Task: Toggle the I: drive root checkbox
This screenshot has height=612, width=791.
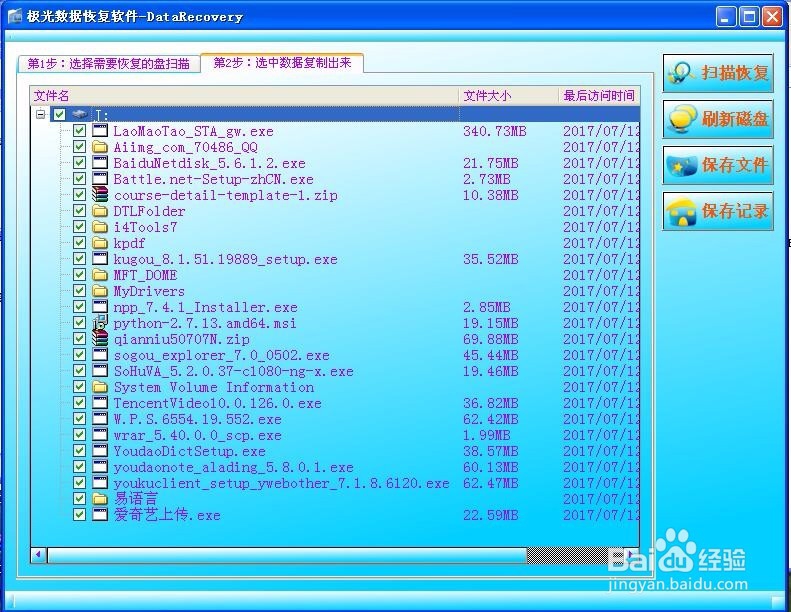Action: [x=60, y=115]
